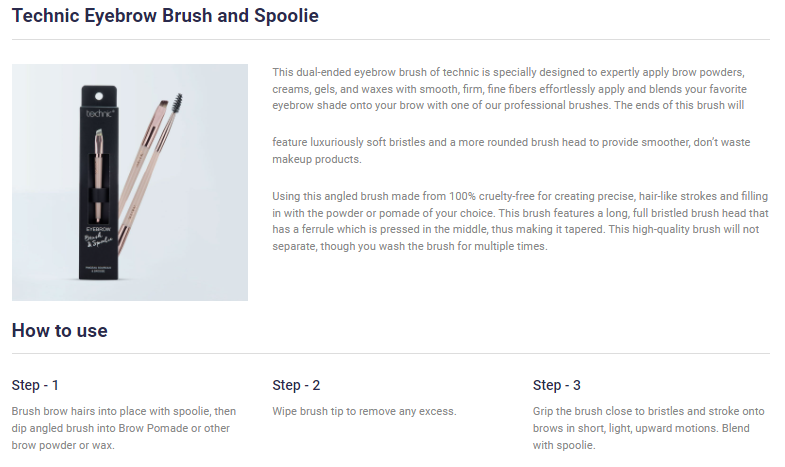Click the spoolie brush head in product photo
This screenshot has width=785, height=467.
(177, 103)
